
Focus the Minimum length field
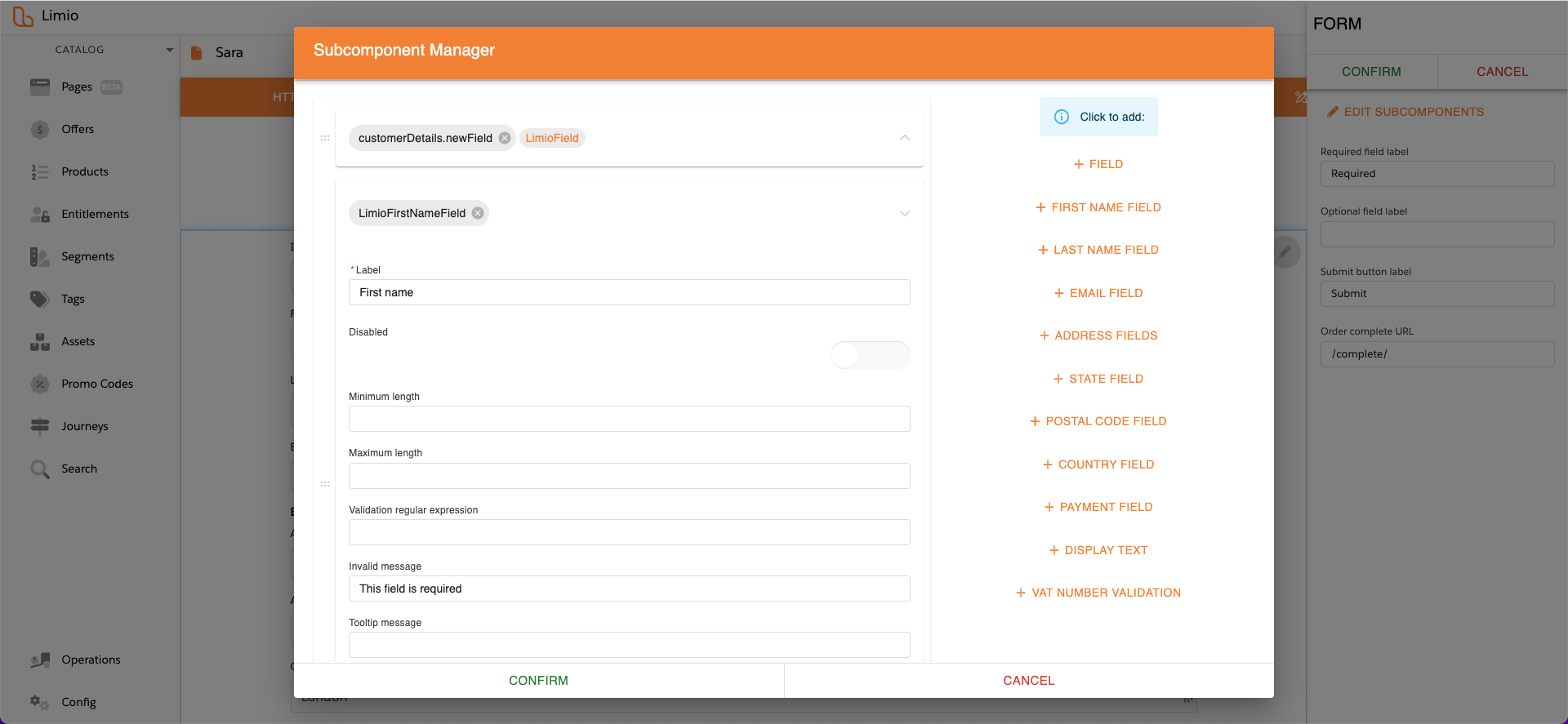(629, 419)
